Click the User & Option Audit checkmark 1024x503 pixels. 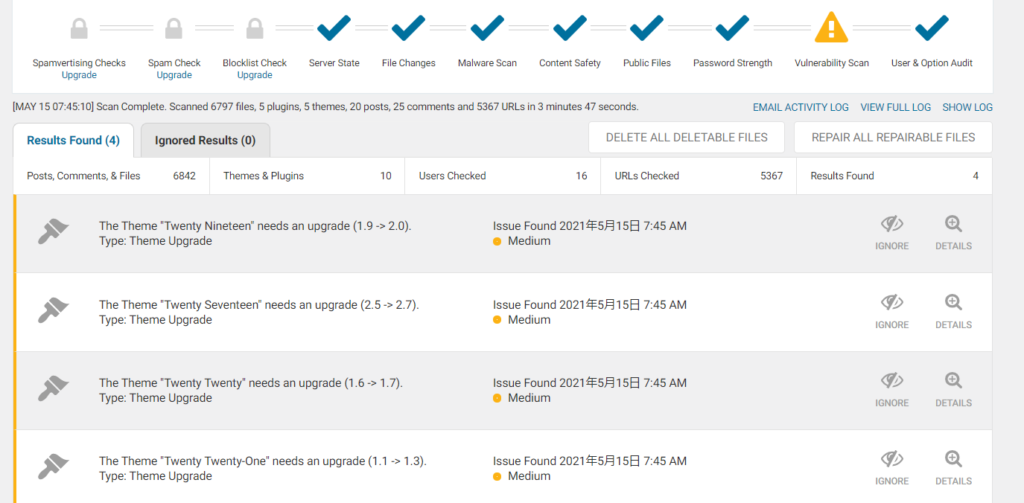(x=932, y=27)
